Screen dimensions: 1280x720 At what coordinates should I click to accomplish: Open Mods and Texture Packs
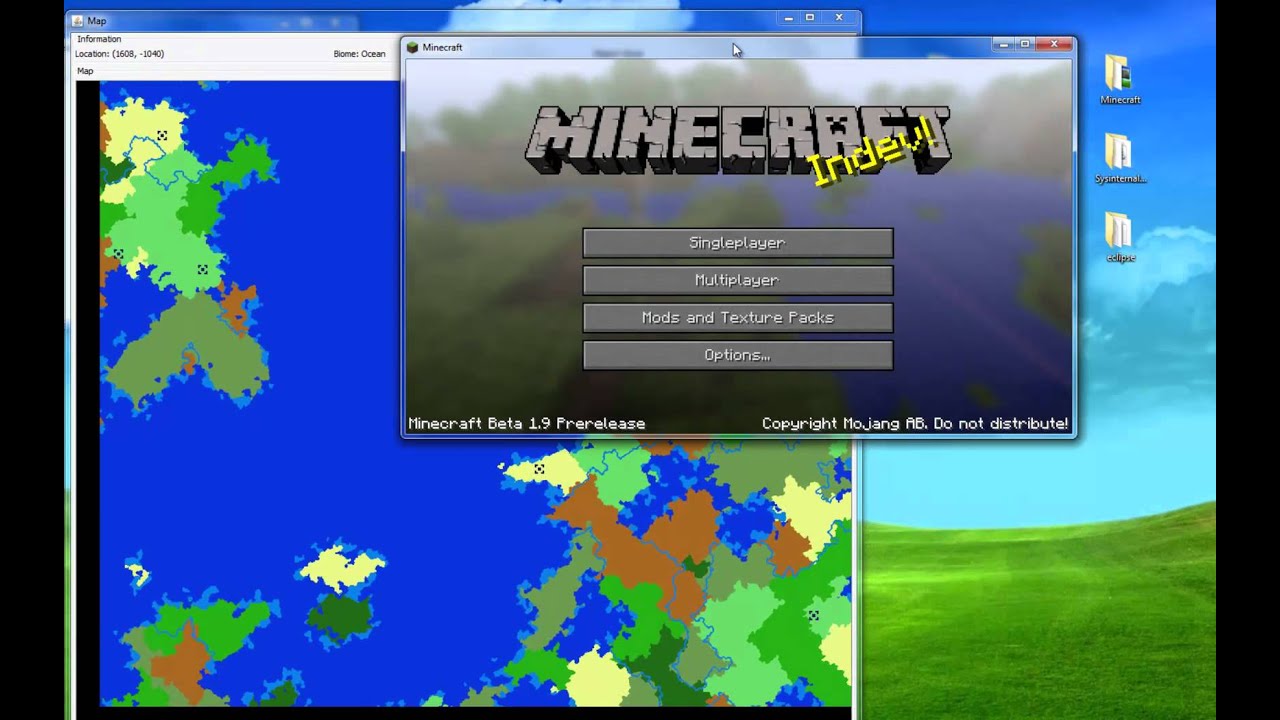pos(737,318)
